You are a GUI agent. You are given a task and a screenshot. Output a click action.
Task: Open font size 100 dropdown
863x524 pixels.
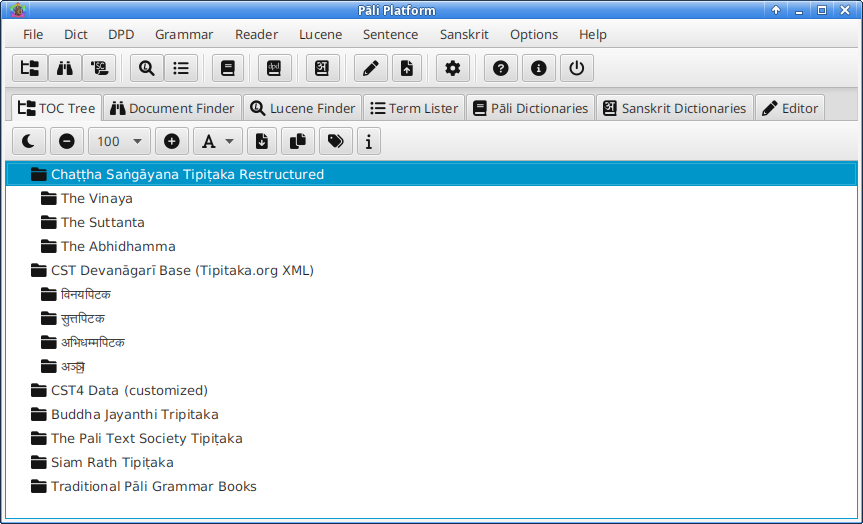click(119, 141)
